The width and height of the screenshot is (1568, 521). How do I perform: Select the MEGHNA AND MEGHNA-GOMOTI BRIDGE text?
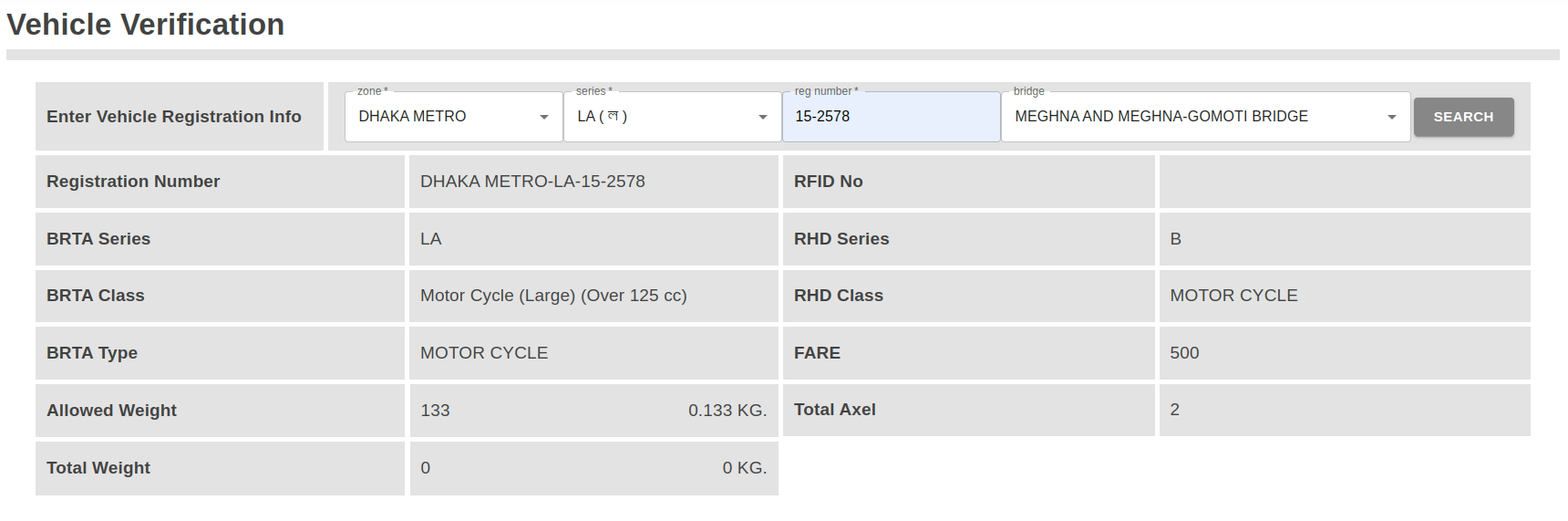(x=1161, y=117)
